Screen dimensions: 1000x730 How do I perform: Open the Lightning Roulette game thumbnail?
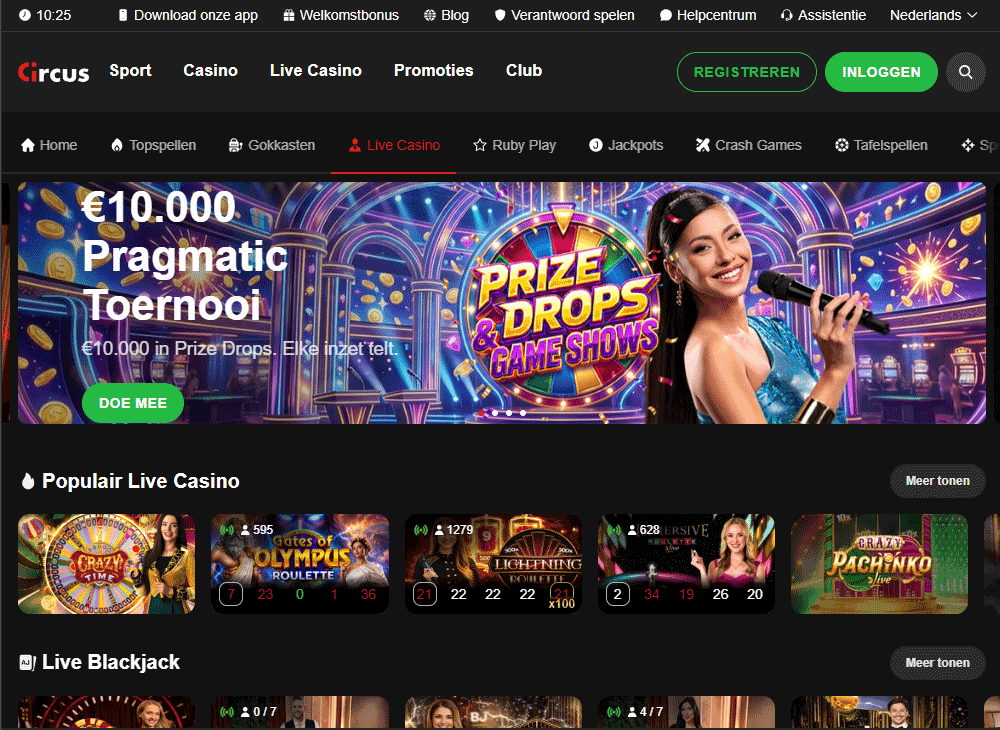[493, 564]
